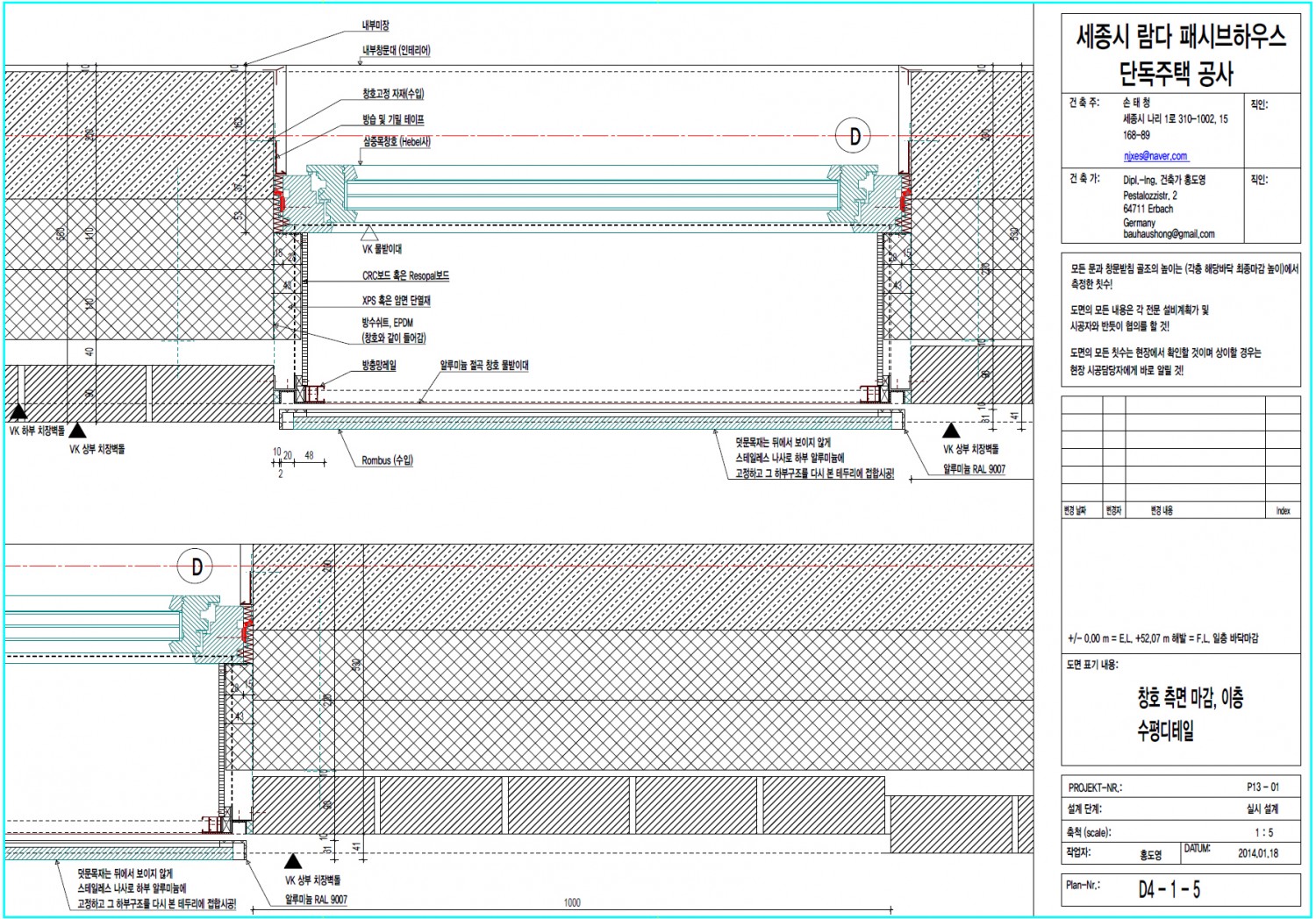Click the '1000' dimension at the bottom
Viewport: 1316px width, 919px height.
click(572, 902)
